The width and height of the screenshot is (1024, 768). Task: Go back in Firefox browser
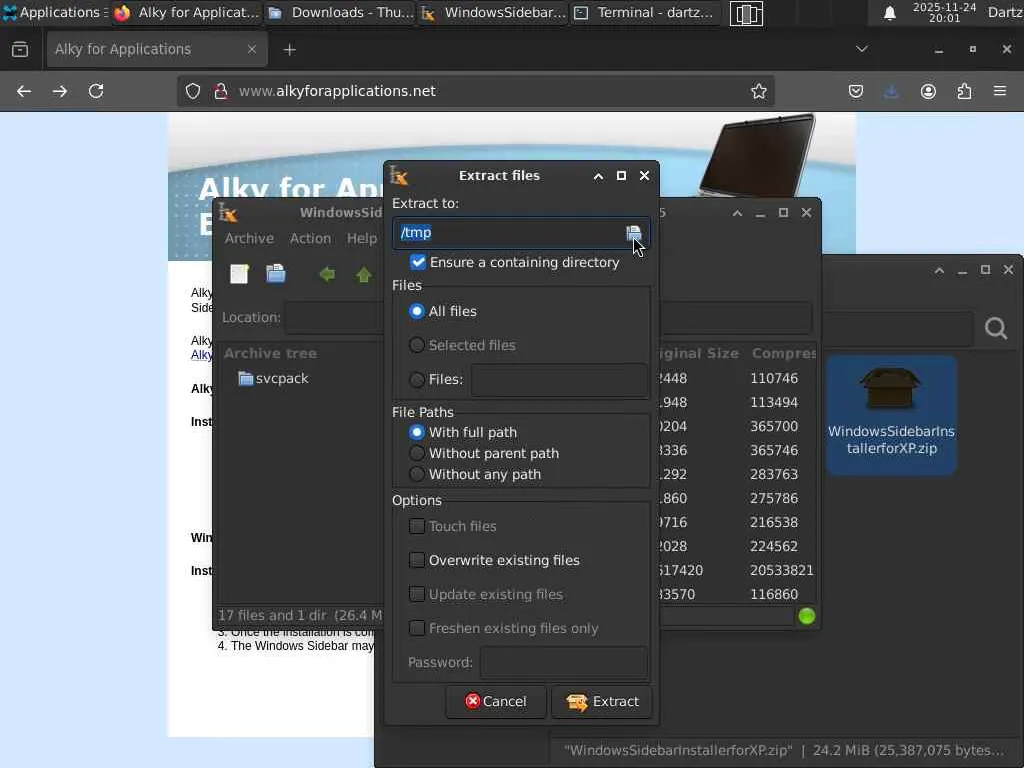[24, 91]
